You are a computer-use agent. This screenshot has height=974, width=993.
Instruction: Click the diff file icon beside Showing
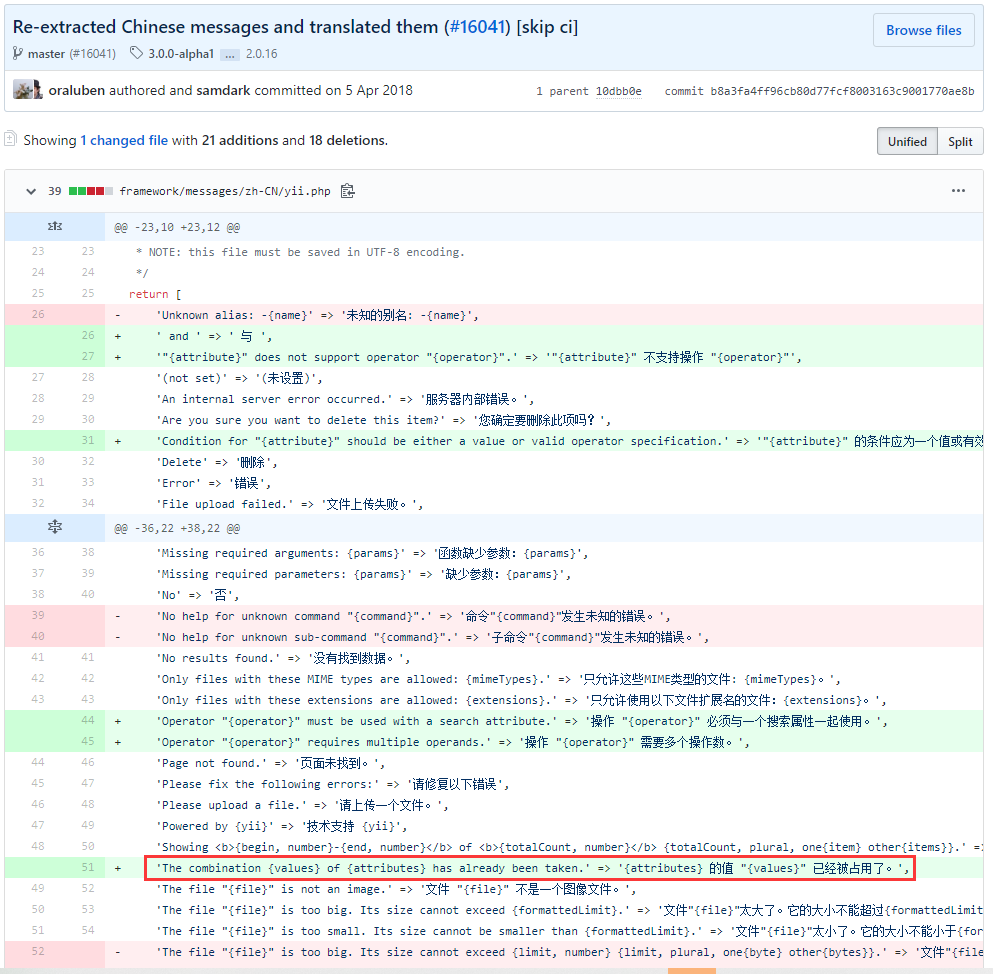click(10, 139)
